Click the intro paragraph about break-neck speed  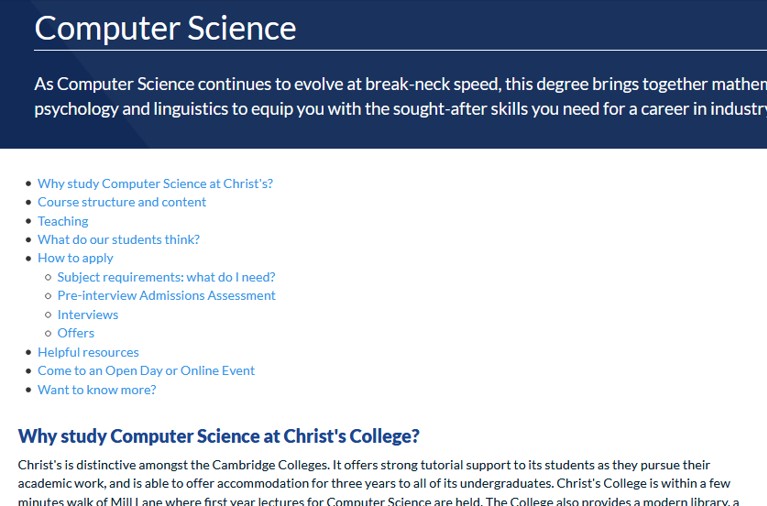point(401,96)
